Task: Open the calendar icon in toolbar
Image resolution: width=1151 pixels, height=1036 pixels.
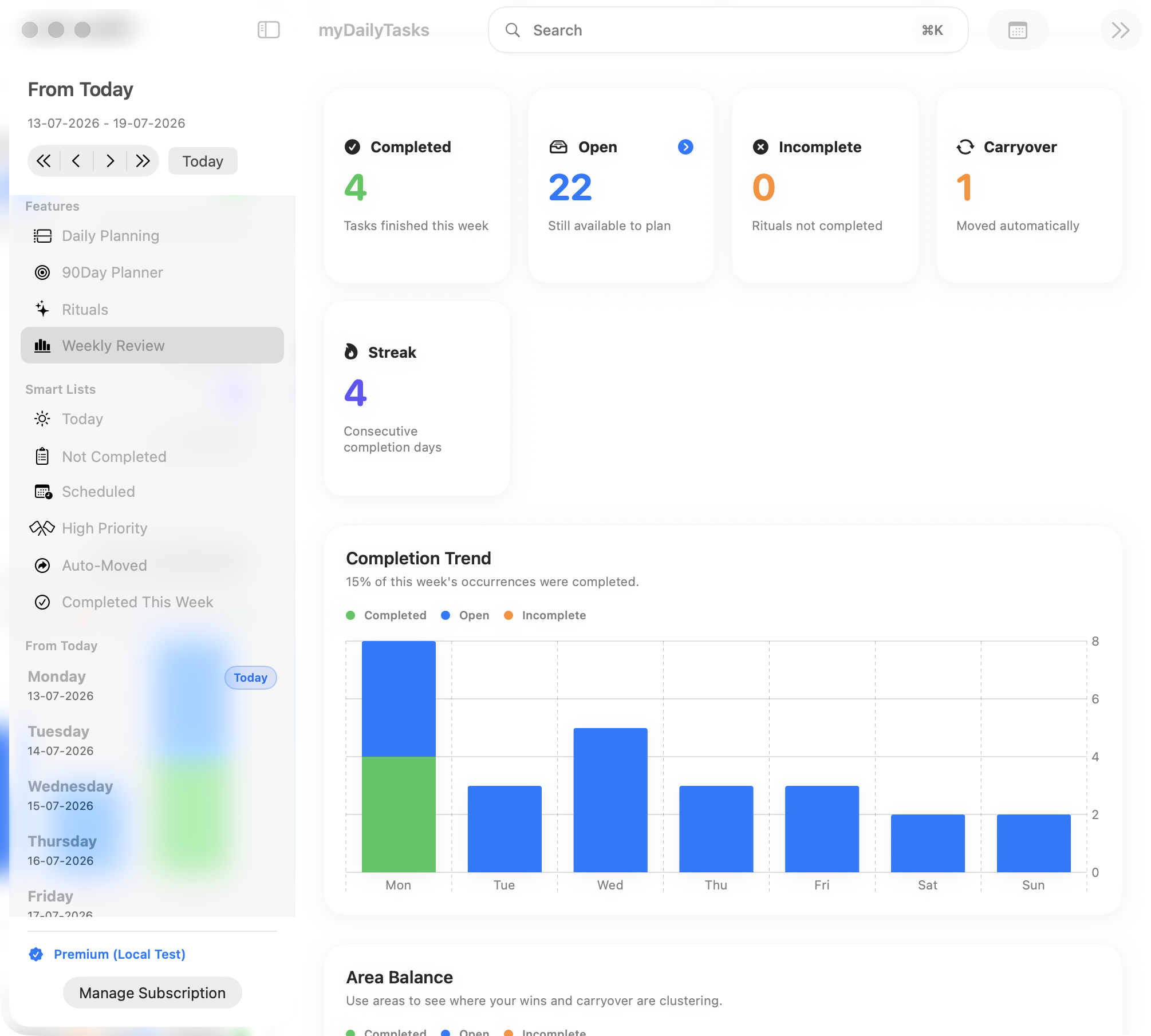Action: (1018, 30)
